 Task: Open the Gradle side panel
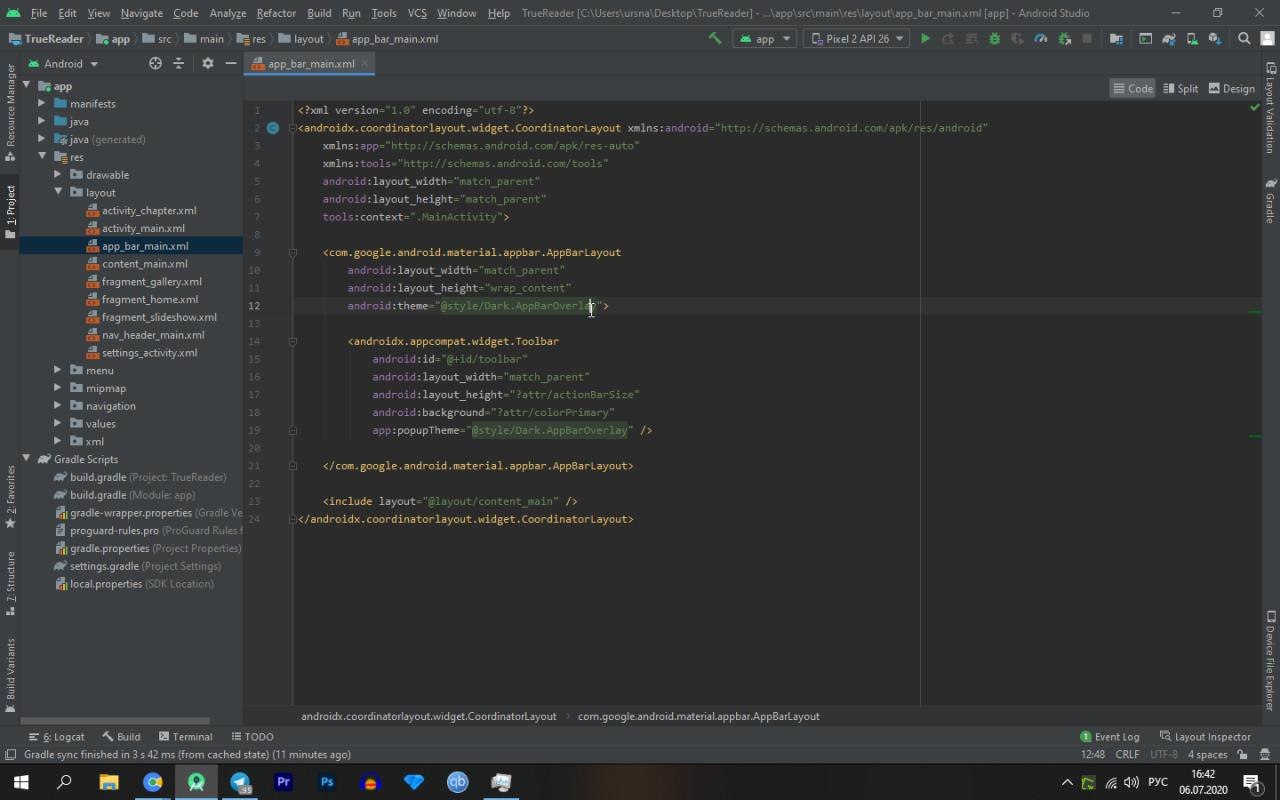click(1270, 201)
